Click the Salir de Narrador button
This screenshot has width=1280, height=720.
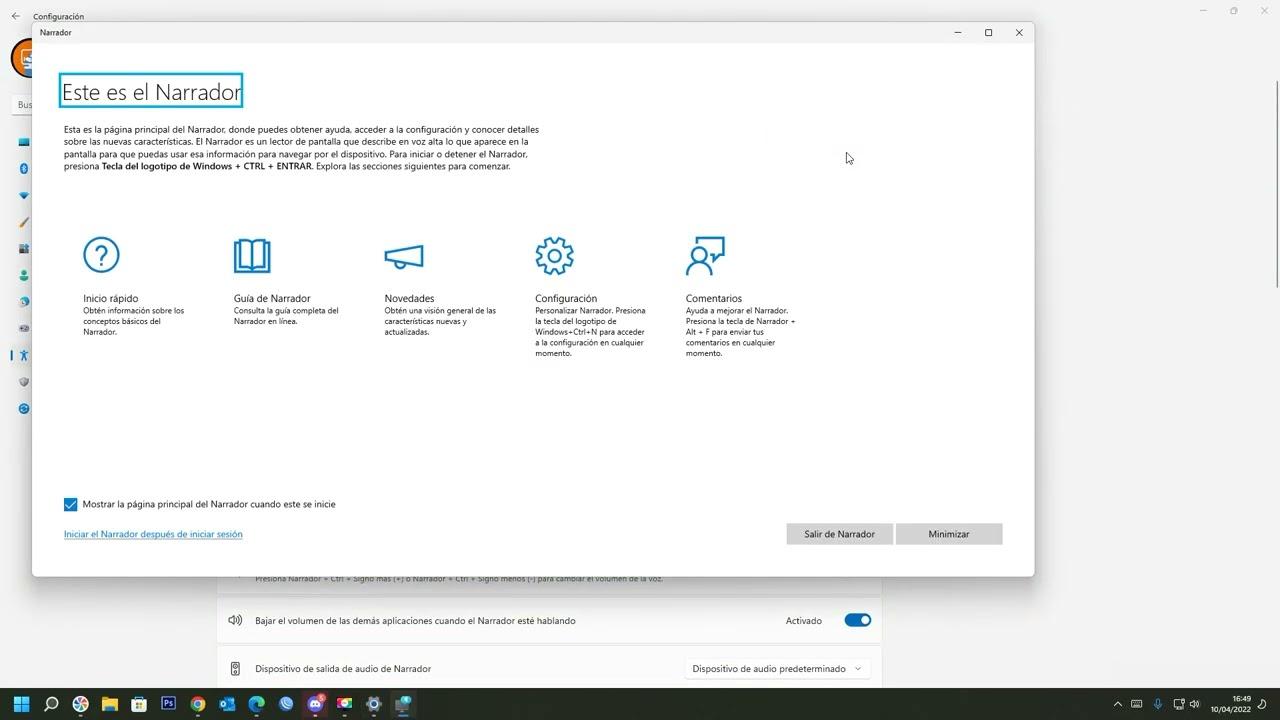[839, 534]
